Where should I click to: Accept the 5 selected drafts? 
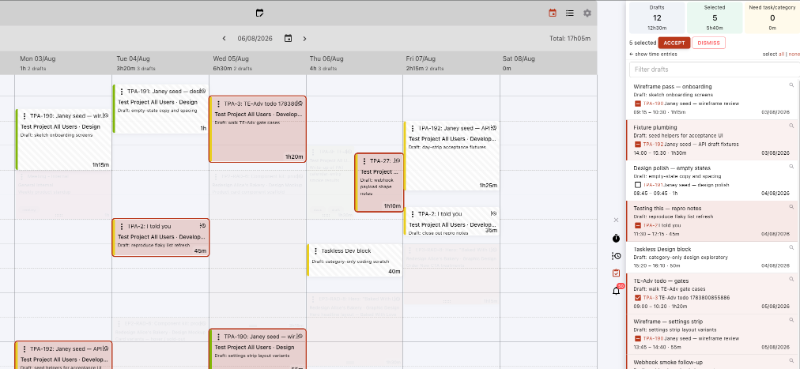point(674,43)
